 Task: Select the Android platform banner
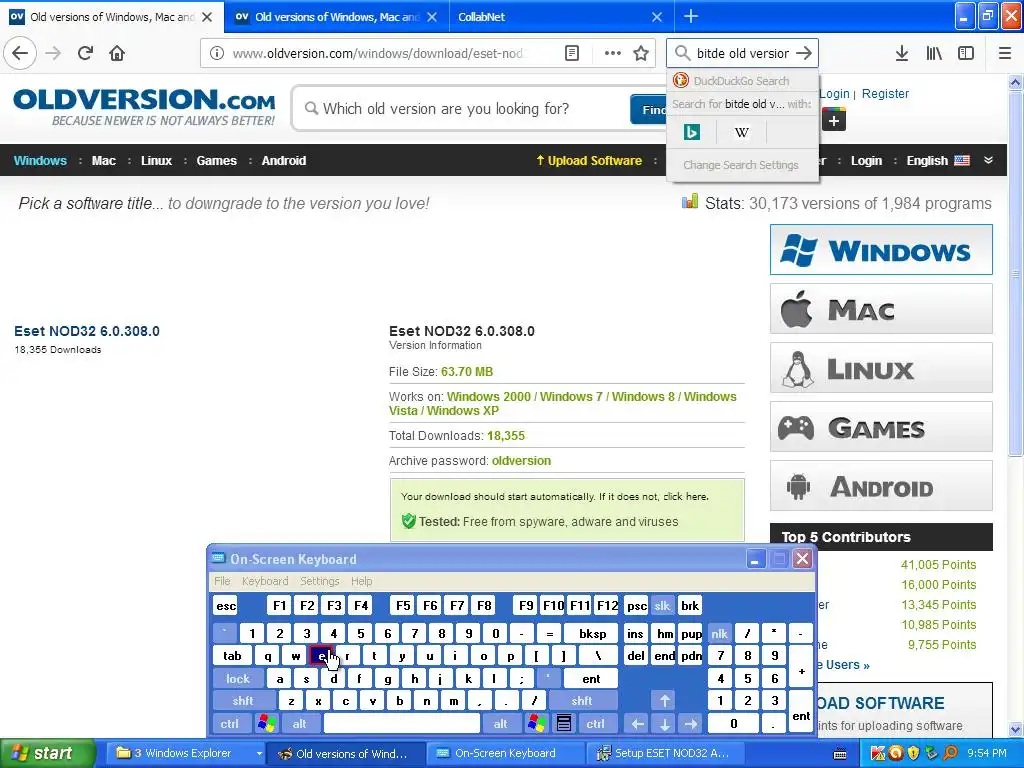tap(881, 486)
